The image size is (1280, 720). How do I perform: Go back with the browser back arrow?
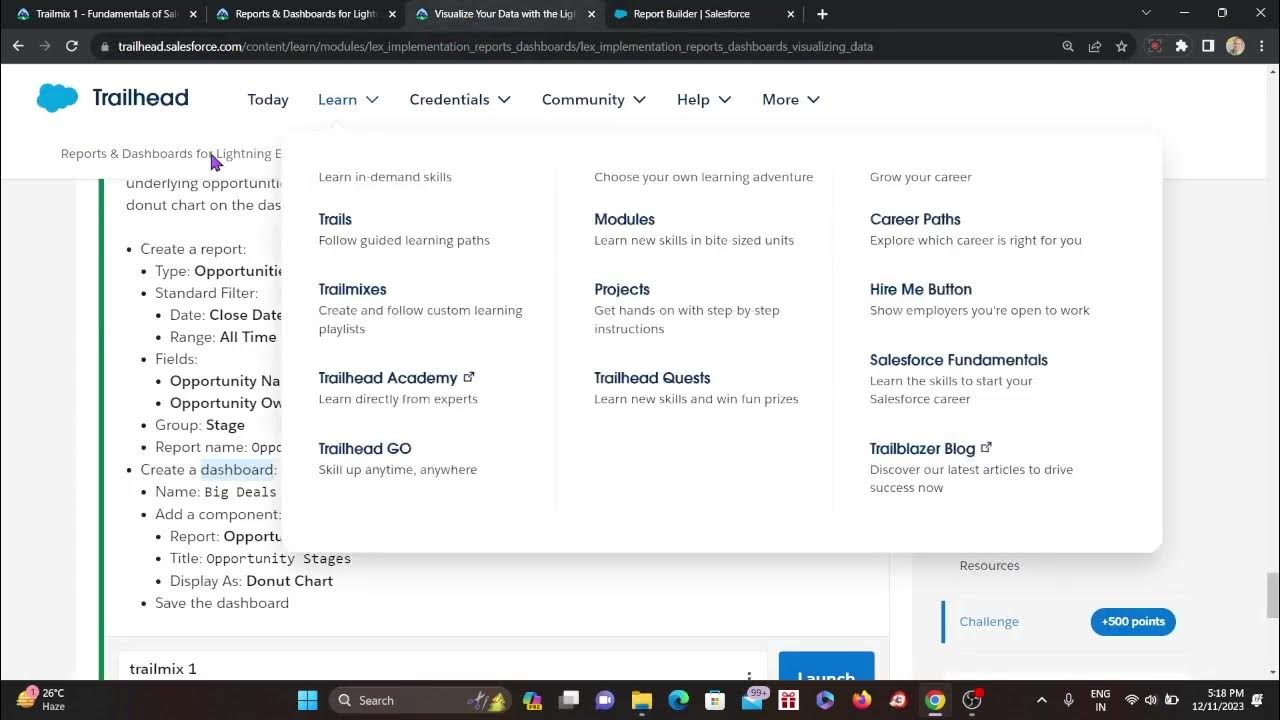tap(18, 46)
